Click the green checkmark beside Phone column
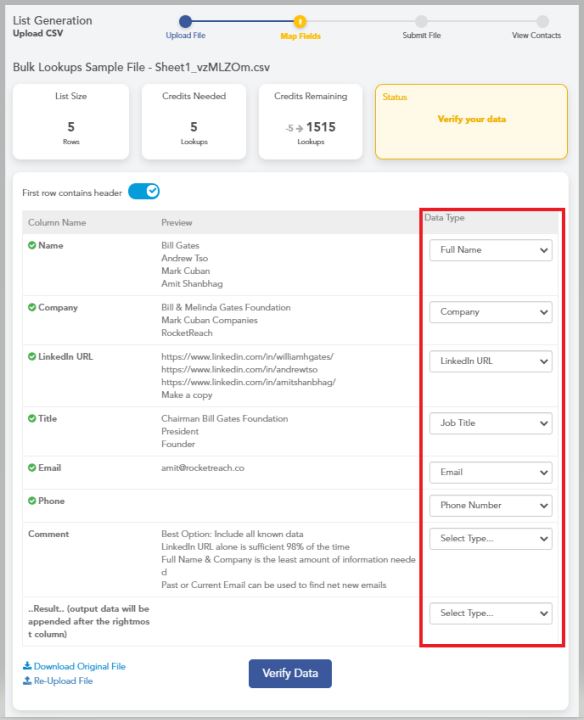The width and height of the screenshot is (584, 720). point(32,501)
